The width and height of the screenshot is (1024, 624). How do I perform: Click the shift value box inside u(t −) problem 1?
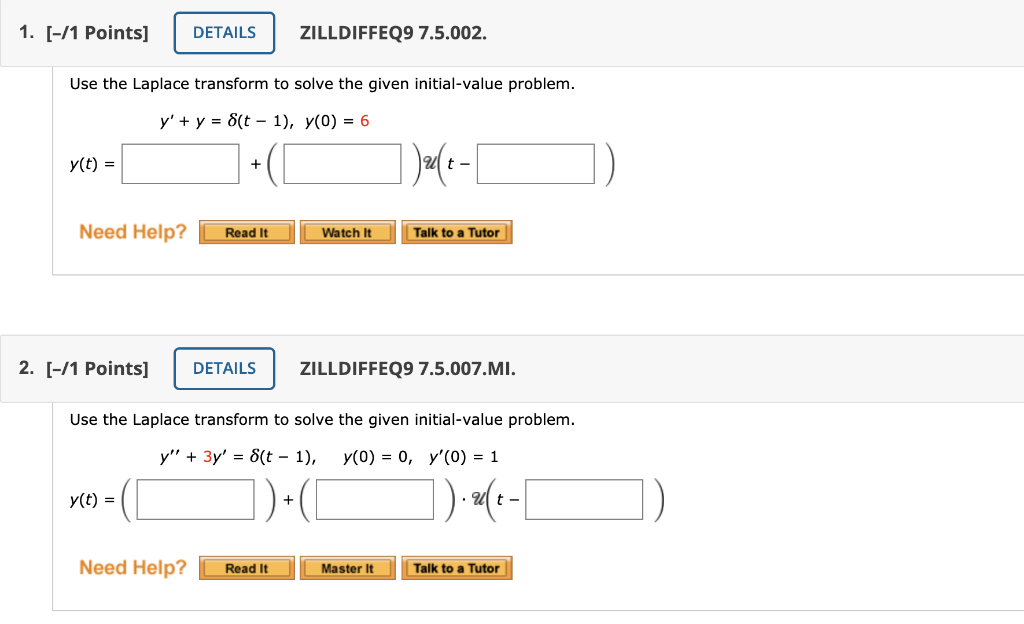[x=535, y=163]
